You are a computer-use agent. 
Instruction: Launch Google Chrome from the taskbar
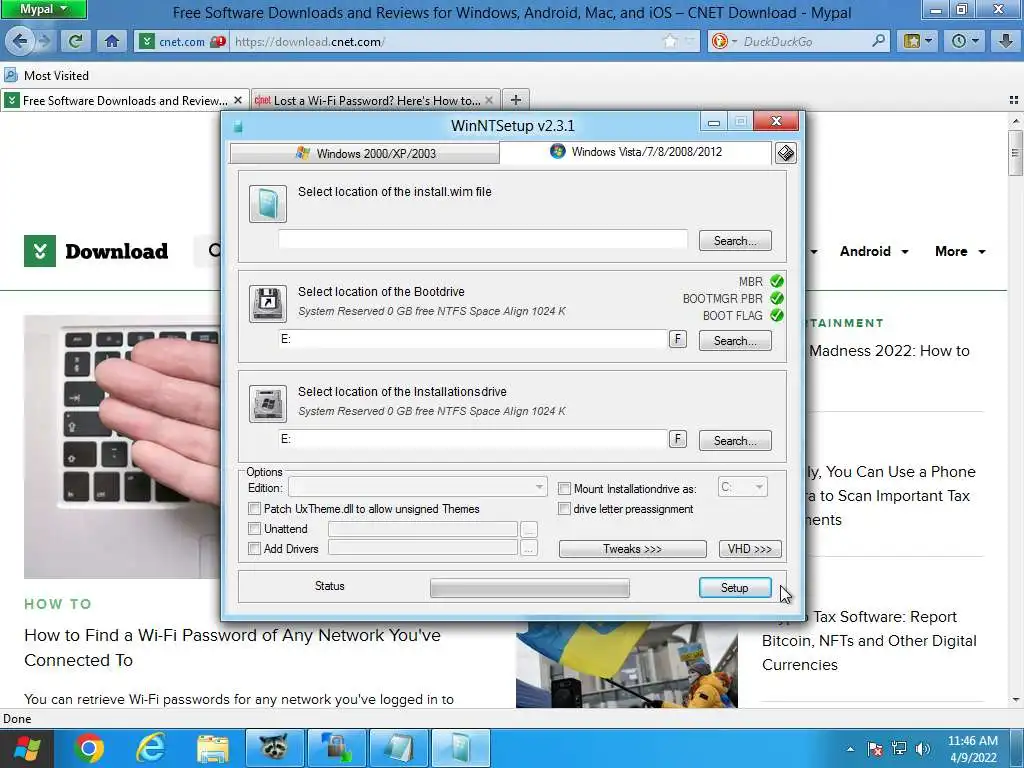point(89,748)
